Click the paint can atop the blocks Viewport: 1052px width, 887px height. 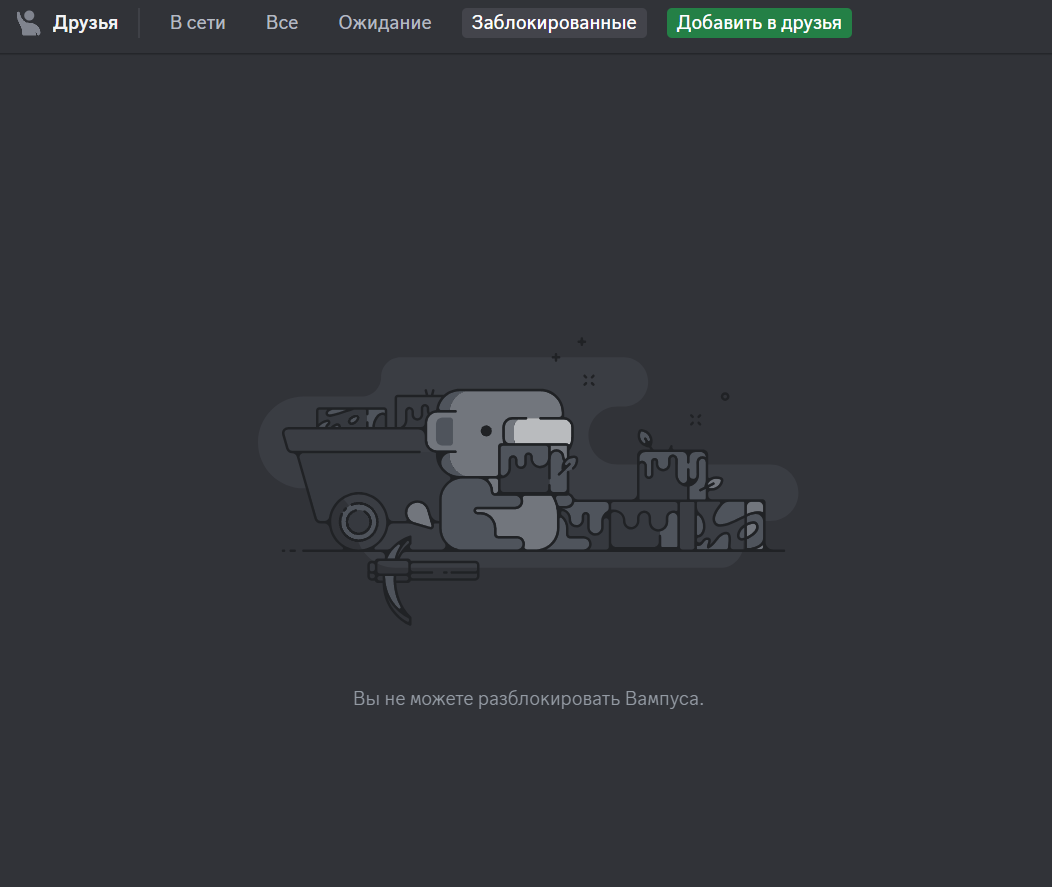click(670, 475)
